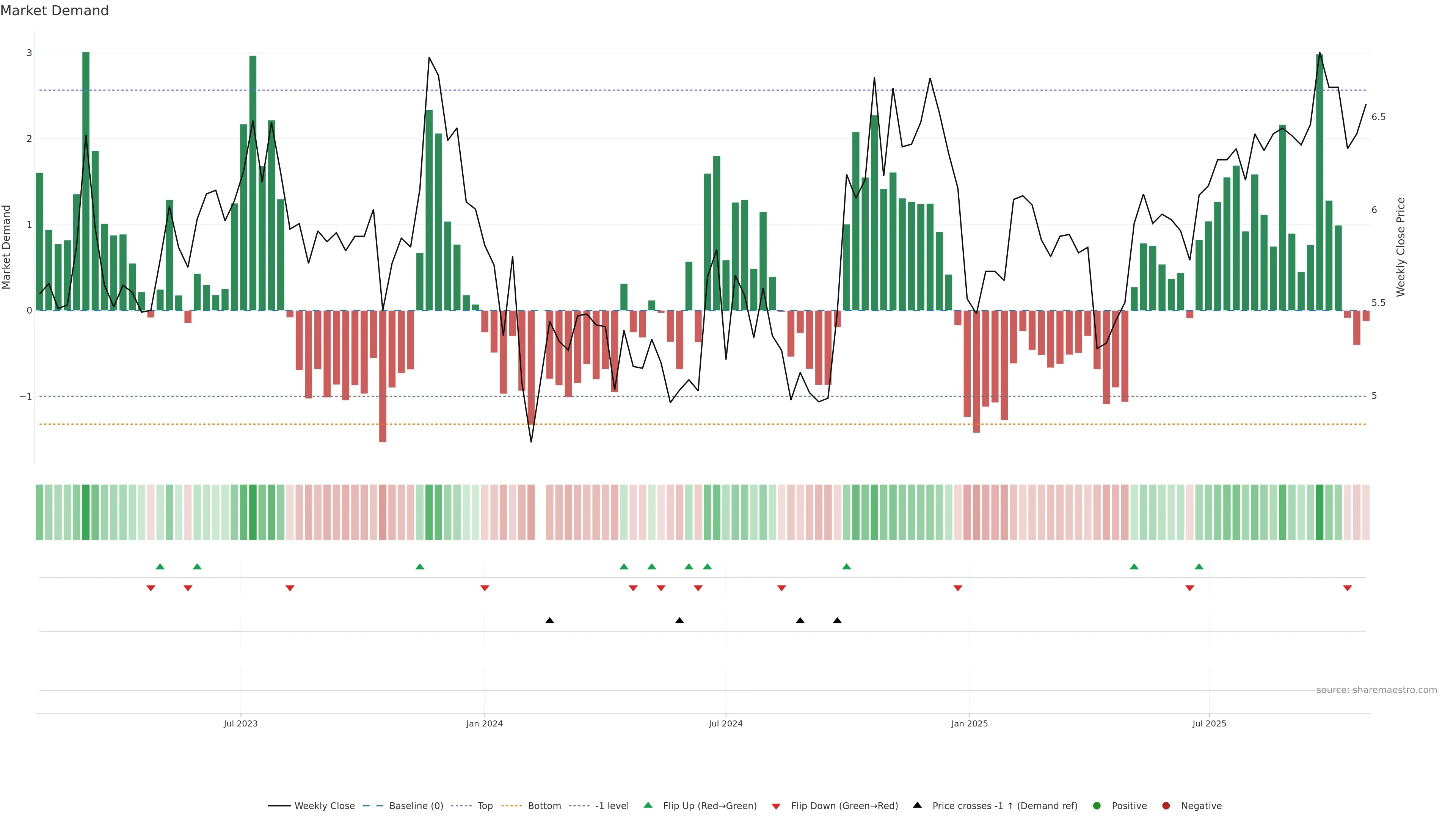This screenshot has height=819, width=1456.
Task: Click the red Flip Down legend triangle
Action: click(776, 806)
